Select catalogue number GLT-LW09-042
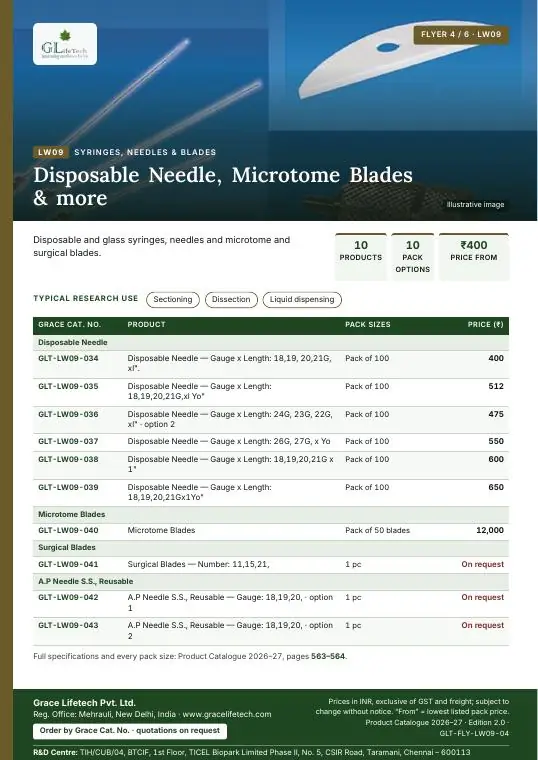 point(68,598)
